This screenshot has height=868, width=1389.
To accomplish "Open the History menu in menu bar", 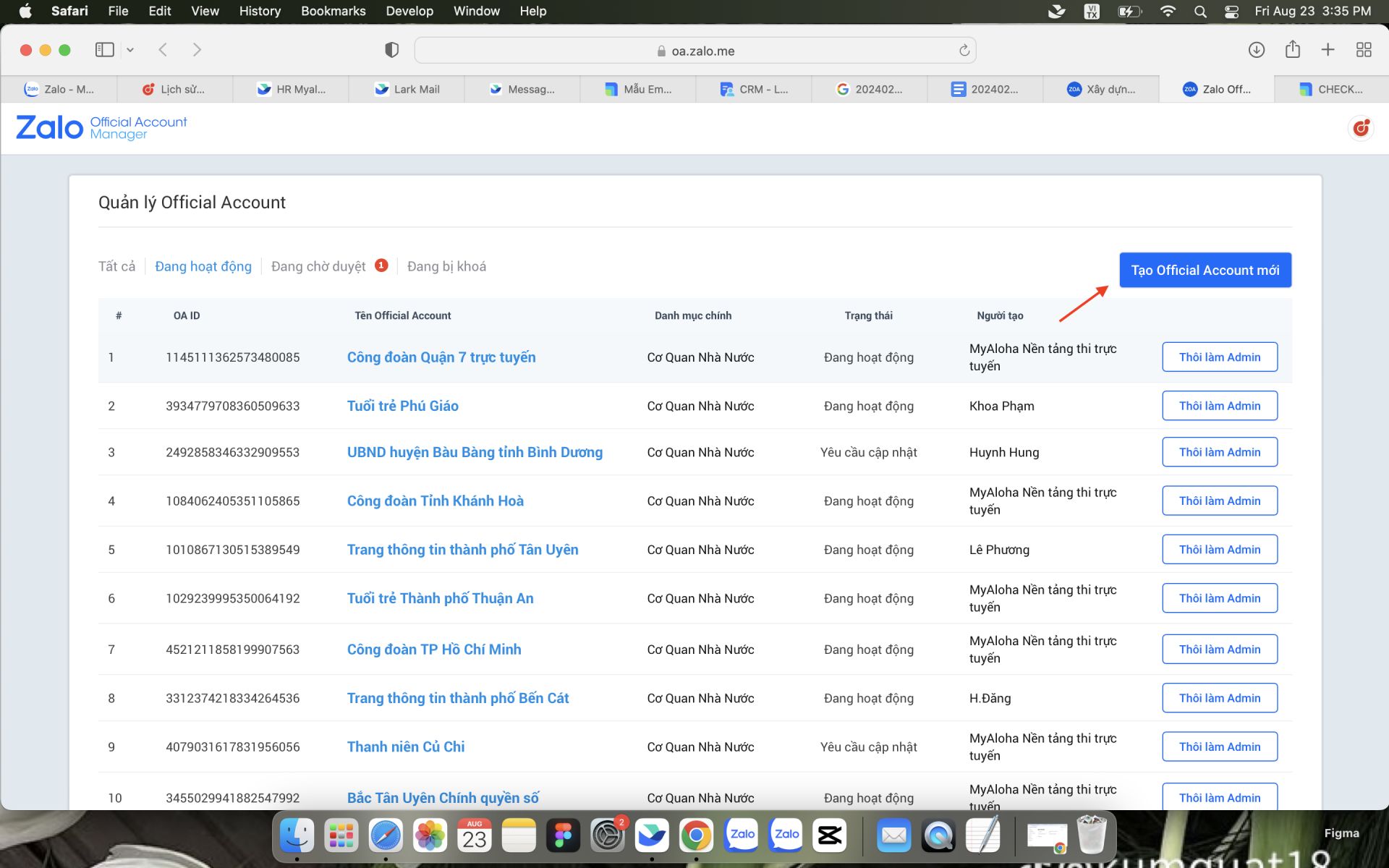I will pos(259,11).
